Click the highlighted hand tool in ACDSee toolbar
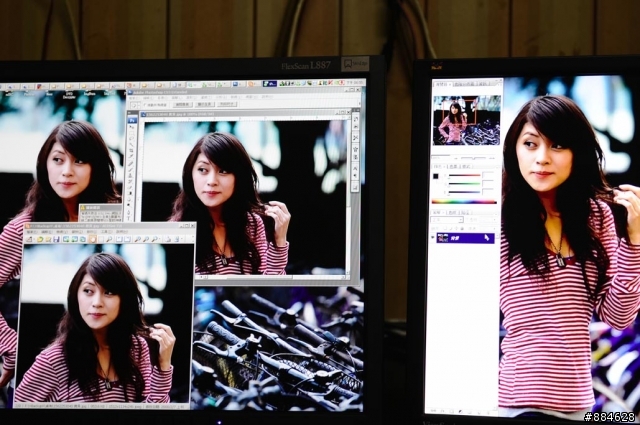Screen dimensions: 640x425 tap(93, 239)
